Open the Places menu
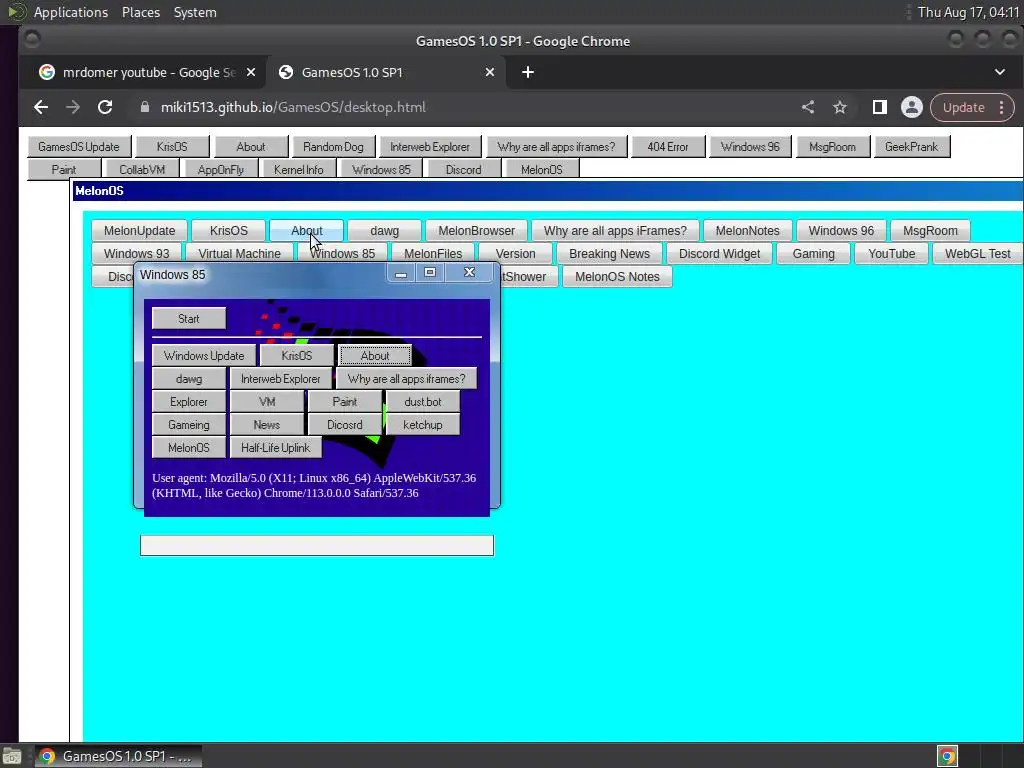The height and width of the screenshot is (768, 1024). click(141, 12)
